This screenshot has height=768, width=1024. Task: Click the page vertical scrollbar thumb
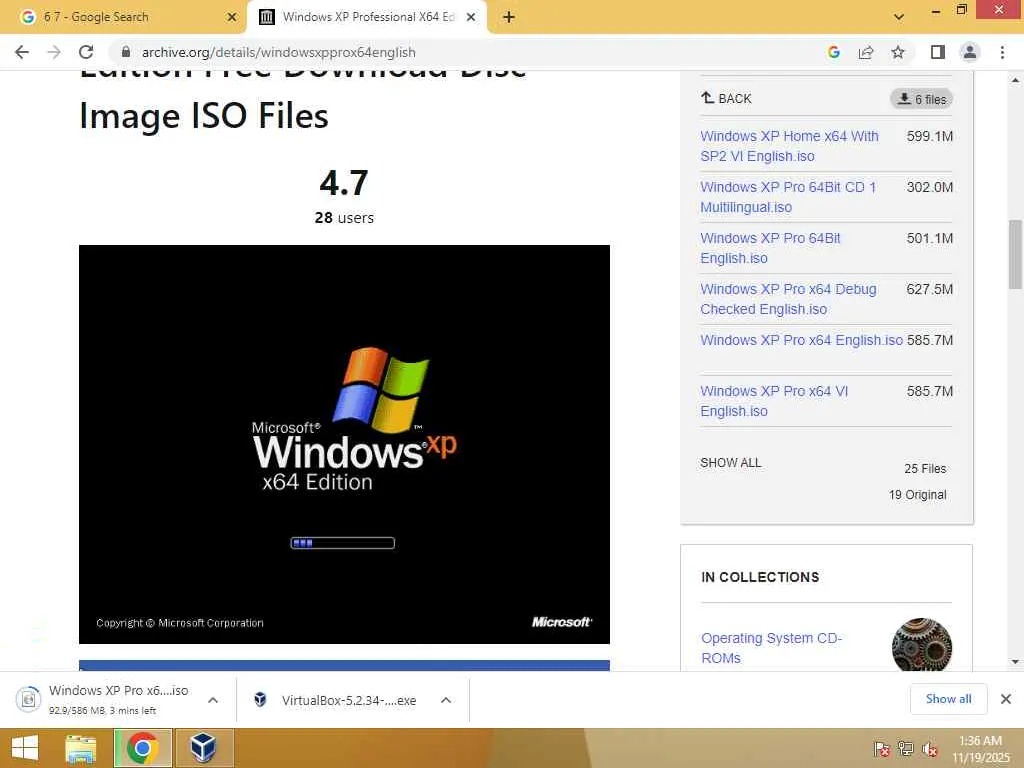pyautogui.click(x=1015, y=255)
